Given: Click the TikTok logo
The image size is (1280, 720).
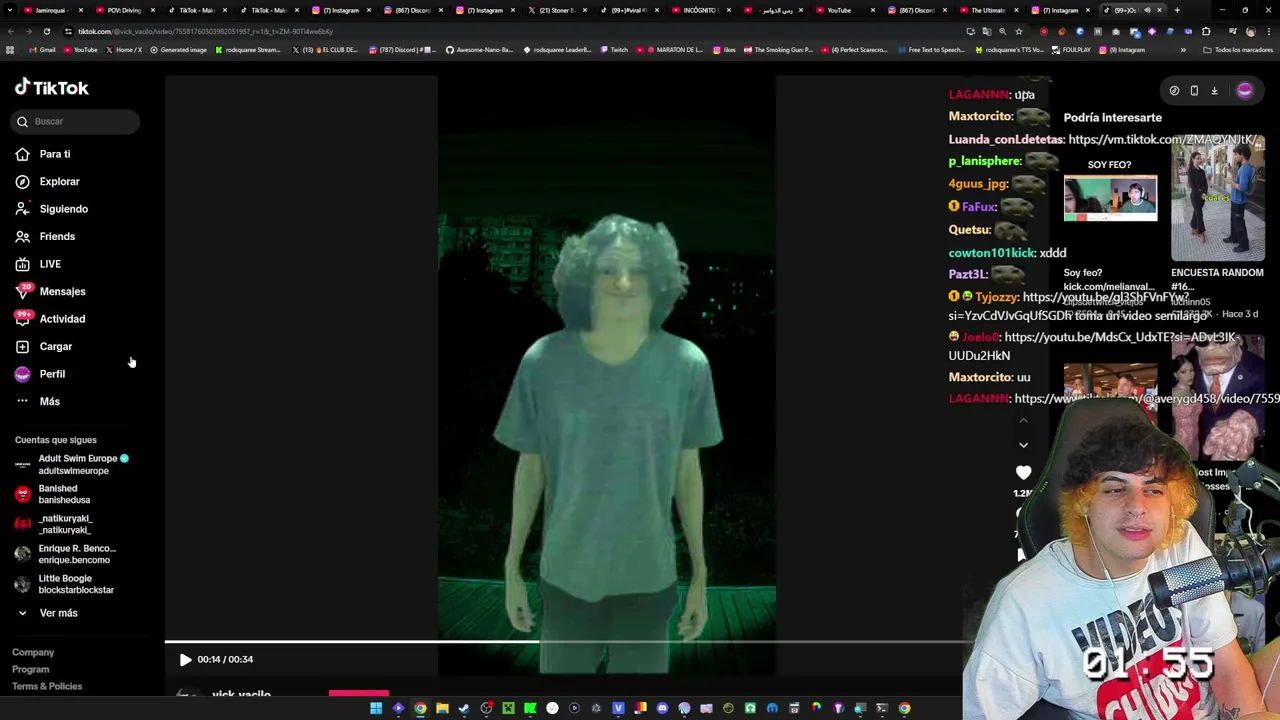Looking at the screenshot, I should (x=51, y=88).
